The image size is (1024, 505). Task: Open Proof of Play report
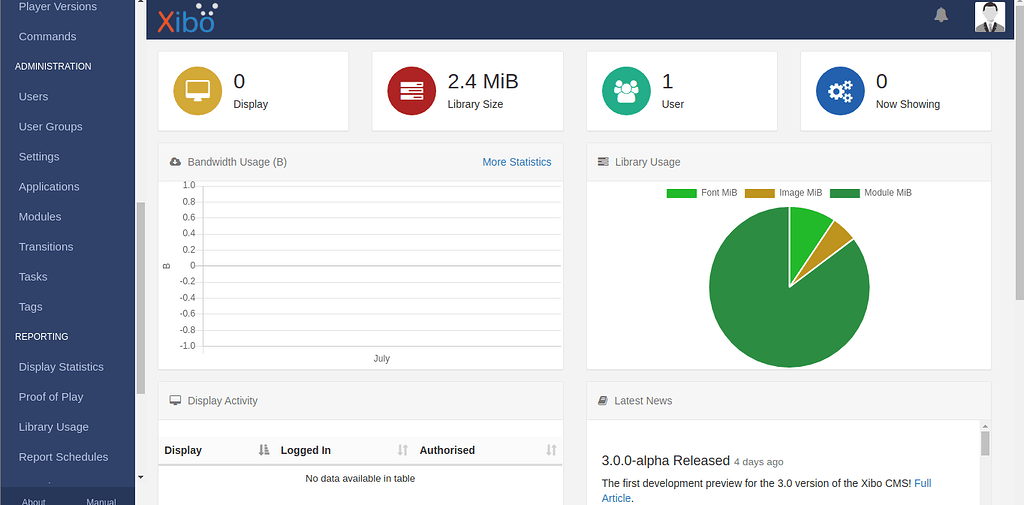tap(51, 397)
